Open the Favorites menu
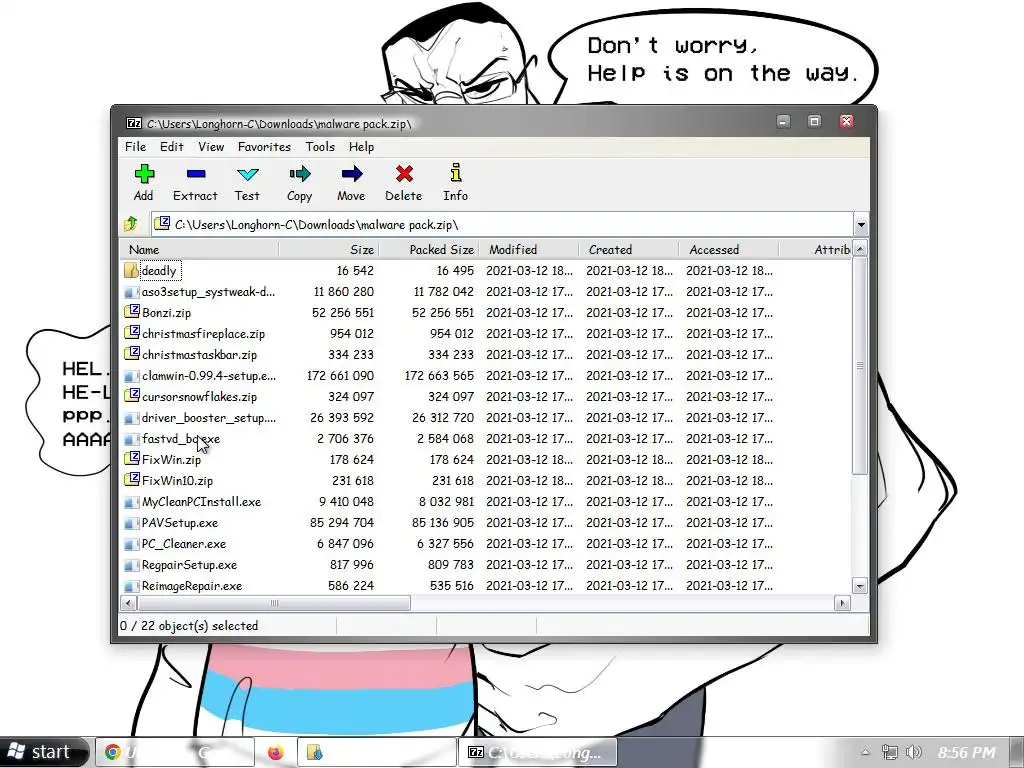This screenshot has height=768, width=1024. point(264,147)
